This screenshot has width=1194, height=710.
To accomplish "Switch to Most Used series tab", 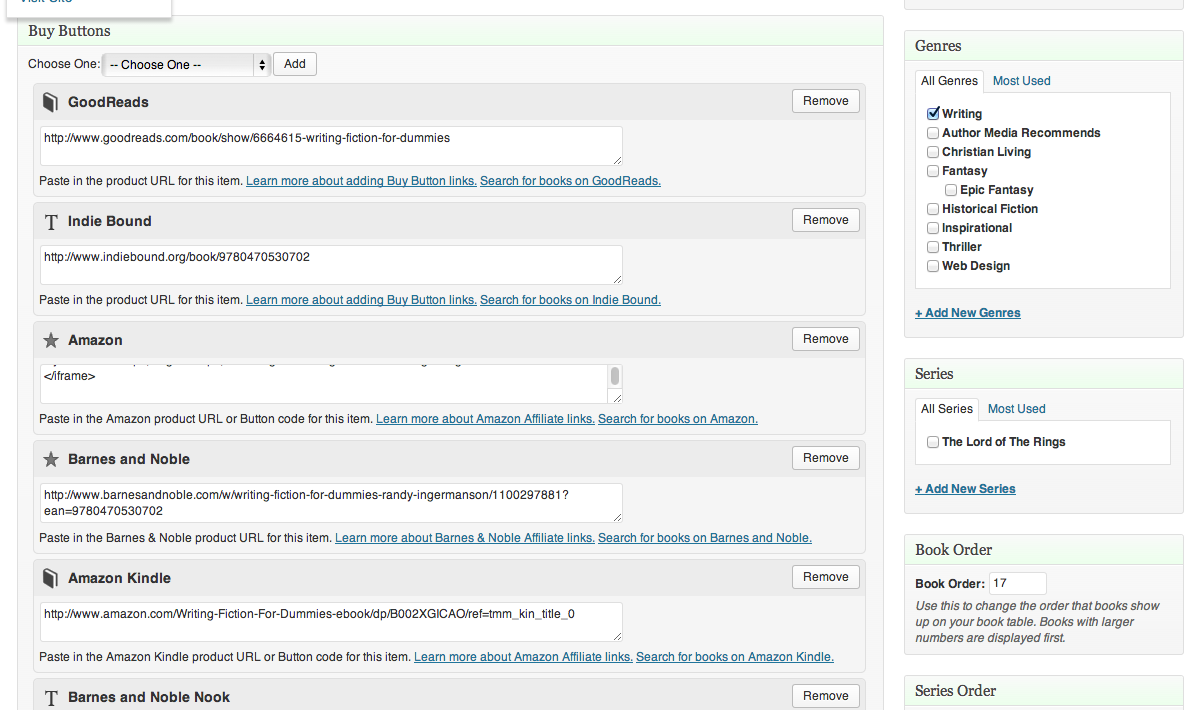I will [x=1017, y=409].
